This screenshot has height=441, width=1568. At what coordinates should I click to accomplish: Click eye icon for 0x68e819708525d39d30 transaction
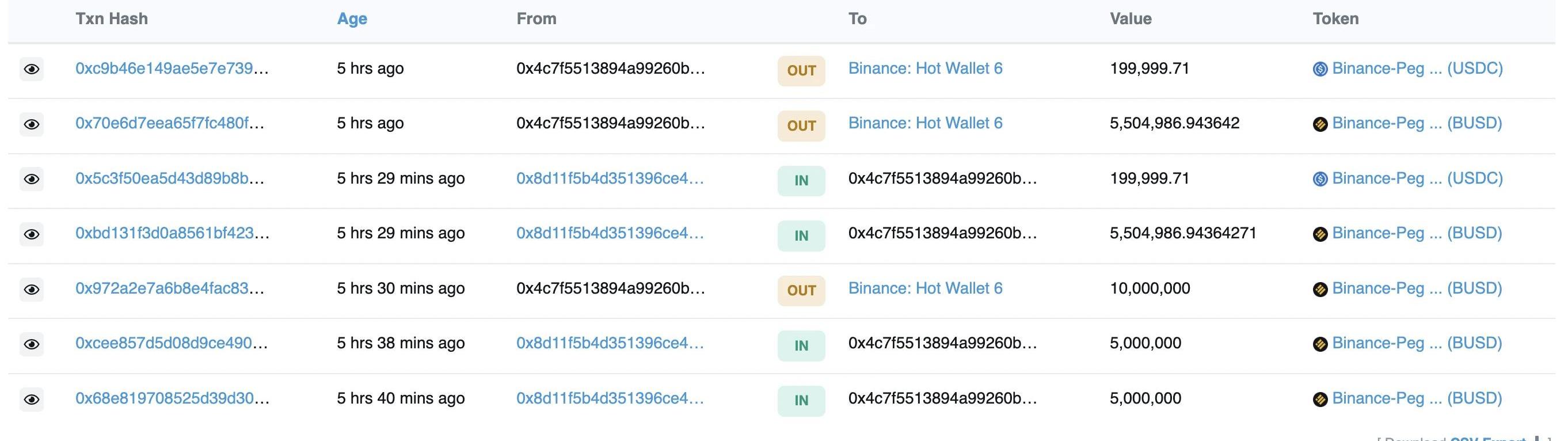[32, 400]
